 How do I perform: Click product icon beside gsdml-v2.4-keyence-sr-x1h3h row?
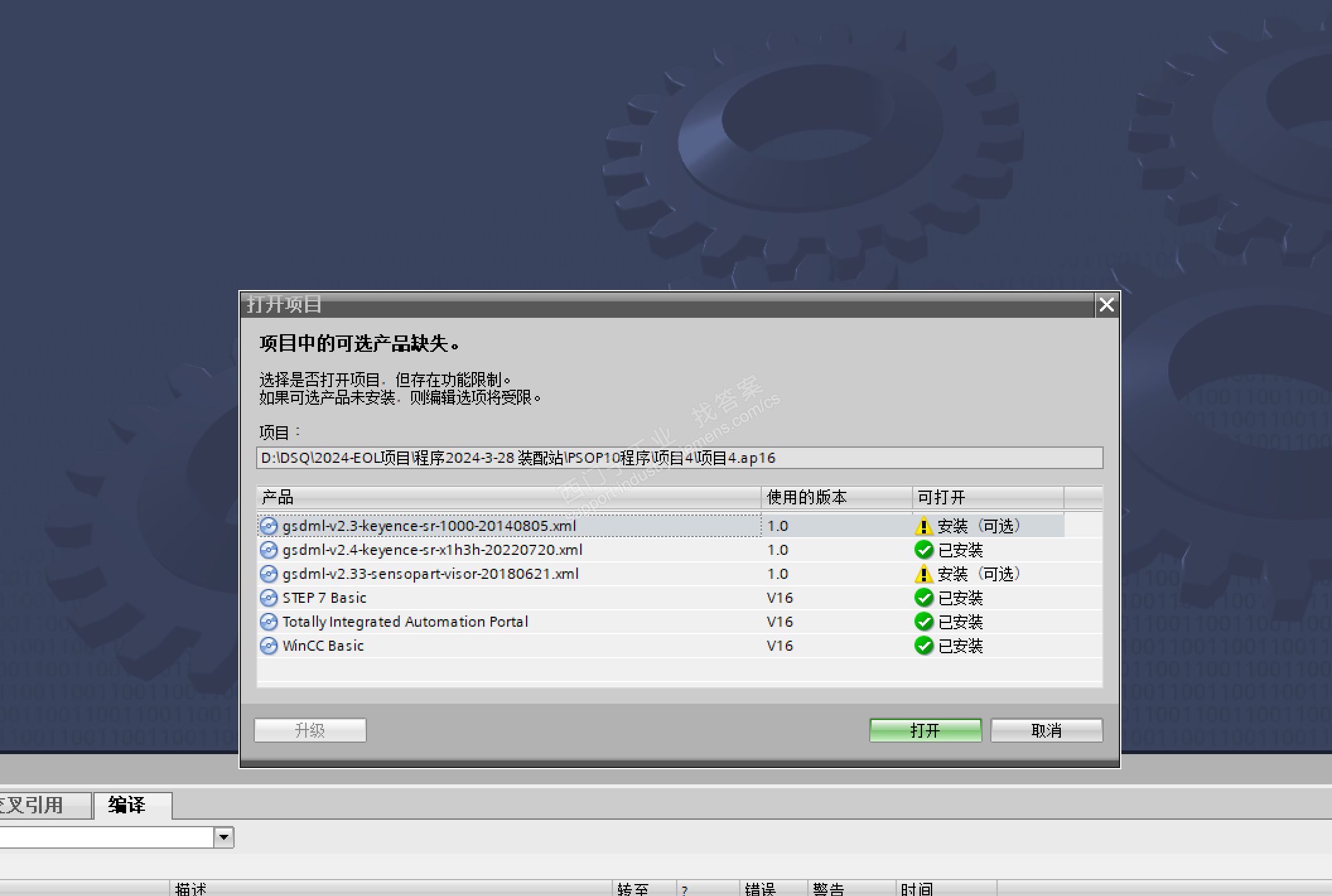coord(269,550)
